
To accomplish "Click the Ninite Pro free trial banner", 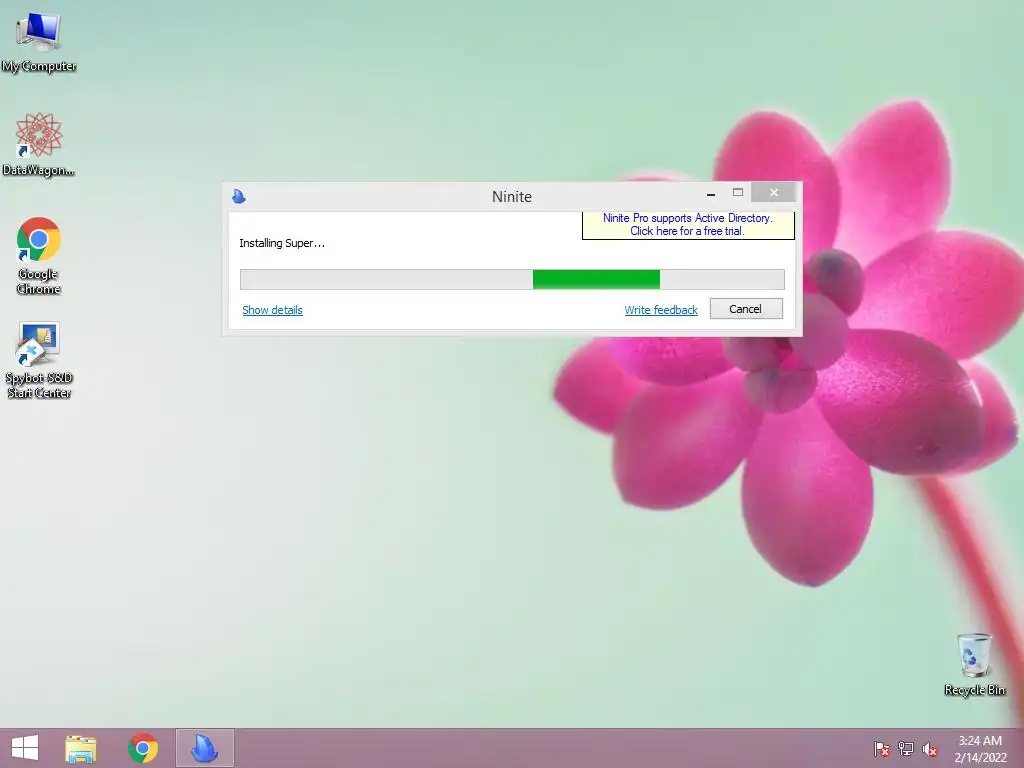I will (x=688, y=225).
